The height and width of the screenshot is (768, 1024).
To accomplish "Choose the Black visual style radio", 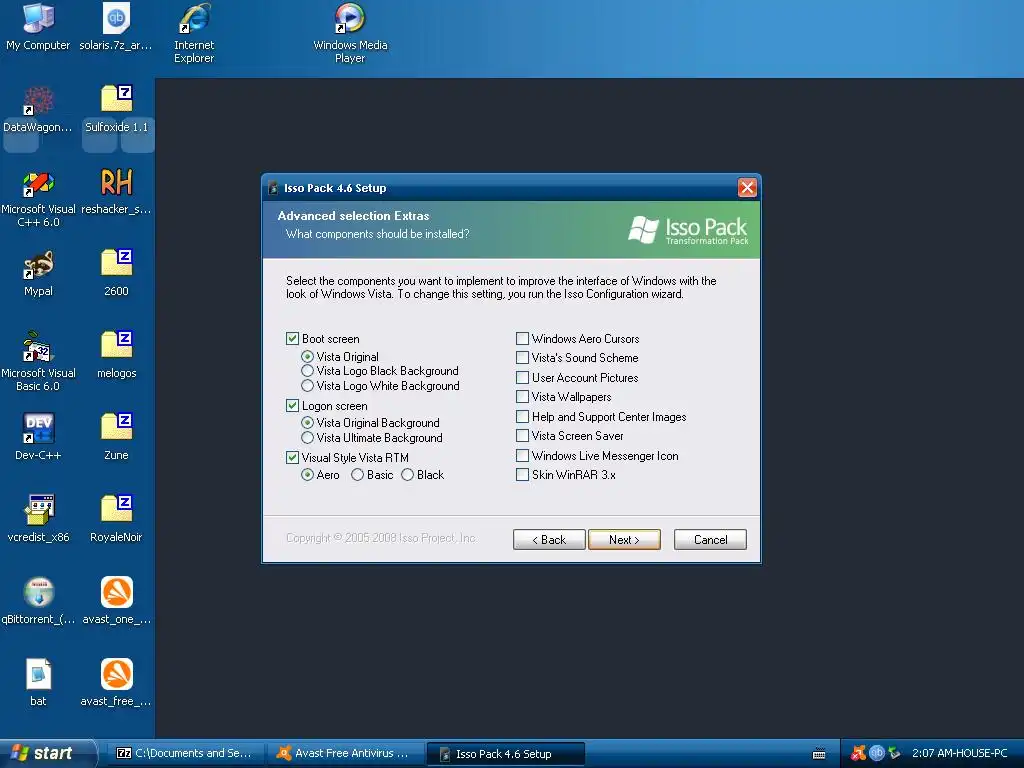I will [408, 475].
